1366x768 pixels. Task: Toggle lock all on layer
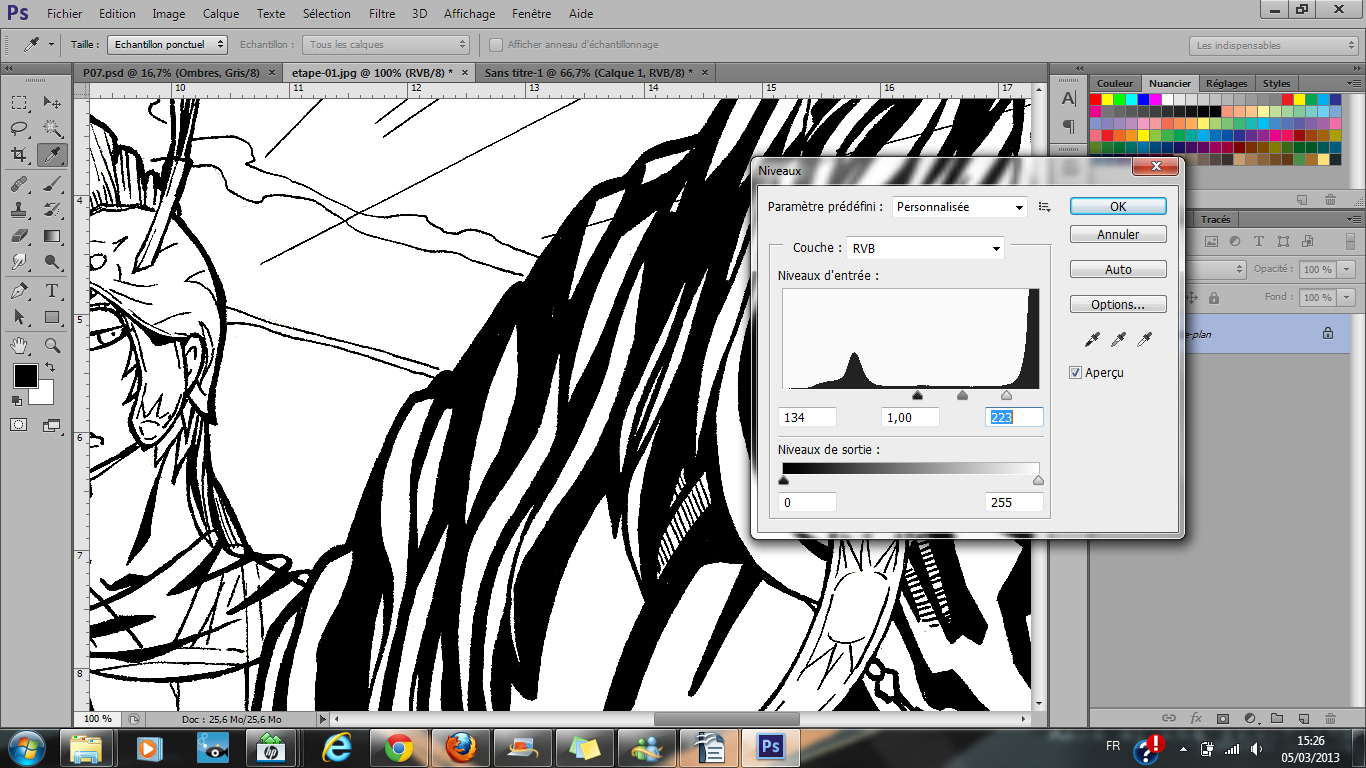[1213, 298]
